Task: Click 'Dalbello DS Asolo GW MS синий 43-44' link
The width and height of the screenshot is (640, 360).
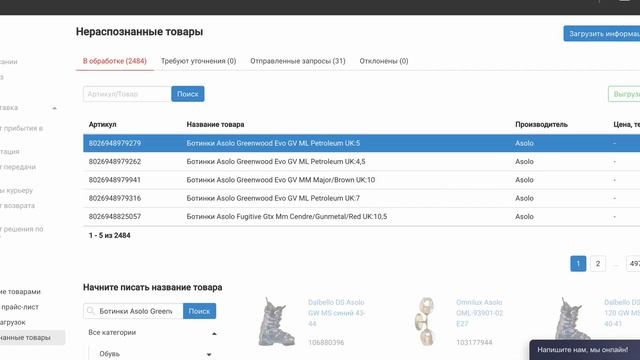Action: coord(336,313)
